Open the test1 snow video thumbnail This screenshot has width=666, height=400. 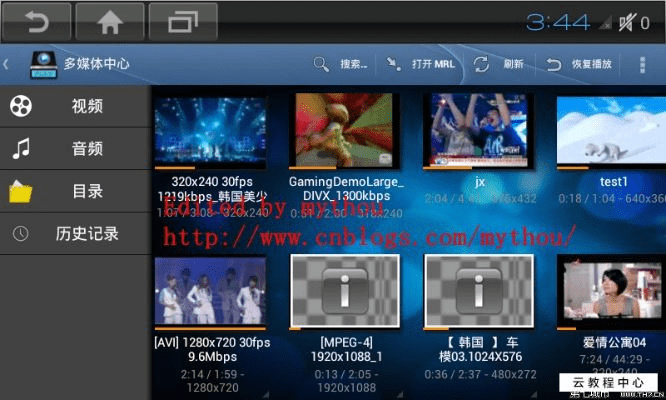tap(611, 130)
